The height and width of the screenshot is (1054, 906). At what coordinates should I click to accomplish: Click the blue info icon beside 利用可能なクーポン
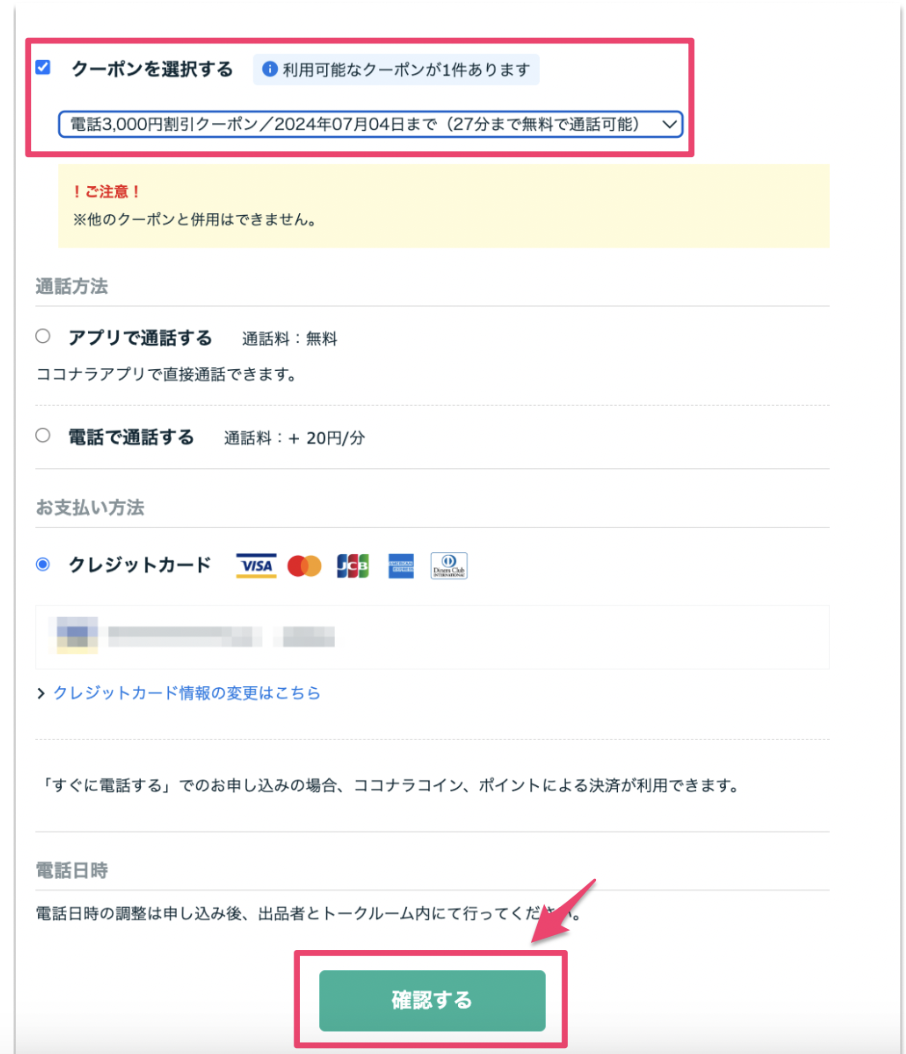270,69
